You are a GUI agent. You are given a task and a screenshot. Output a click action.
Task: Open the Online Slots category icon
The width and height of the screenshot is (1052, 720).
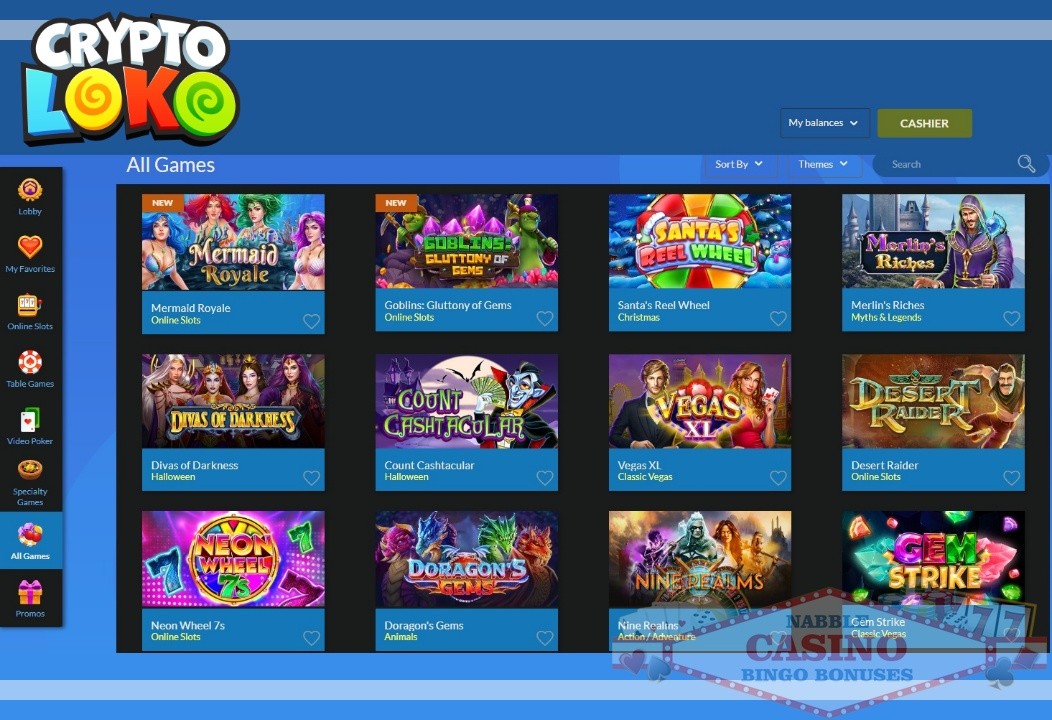pos(30,308)
